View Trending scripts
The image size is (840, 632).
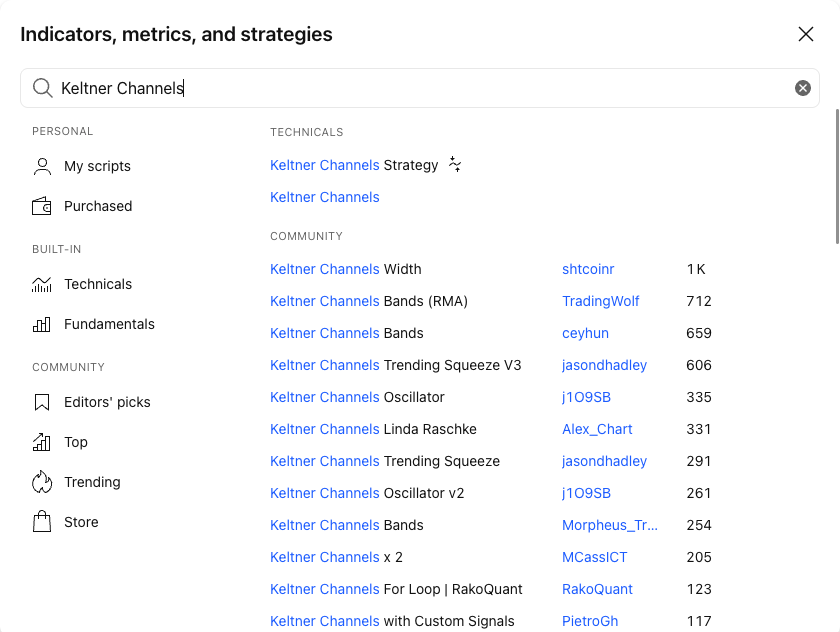pos(92,482)
